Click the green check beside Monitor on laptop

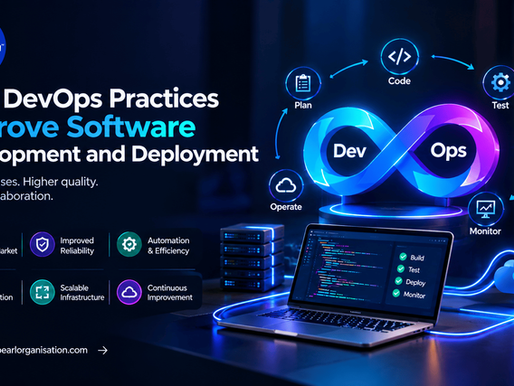tap(396, 293)
